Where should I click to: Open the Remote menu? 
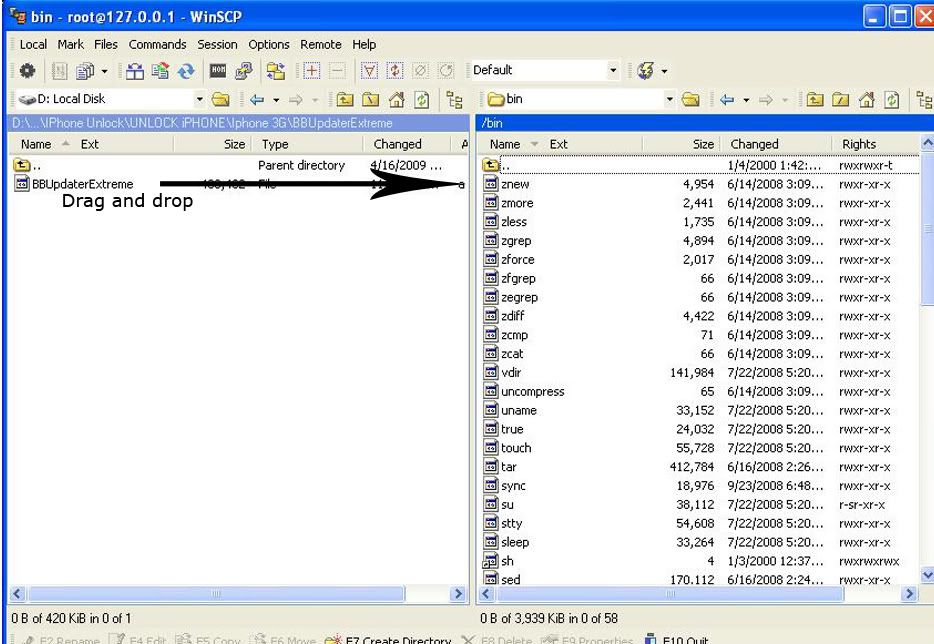pos(320,45)
